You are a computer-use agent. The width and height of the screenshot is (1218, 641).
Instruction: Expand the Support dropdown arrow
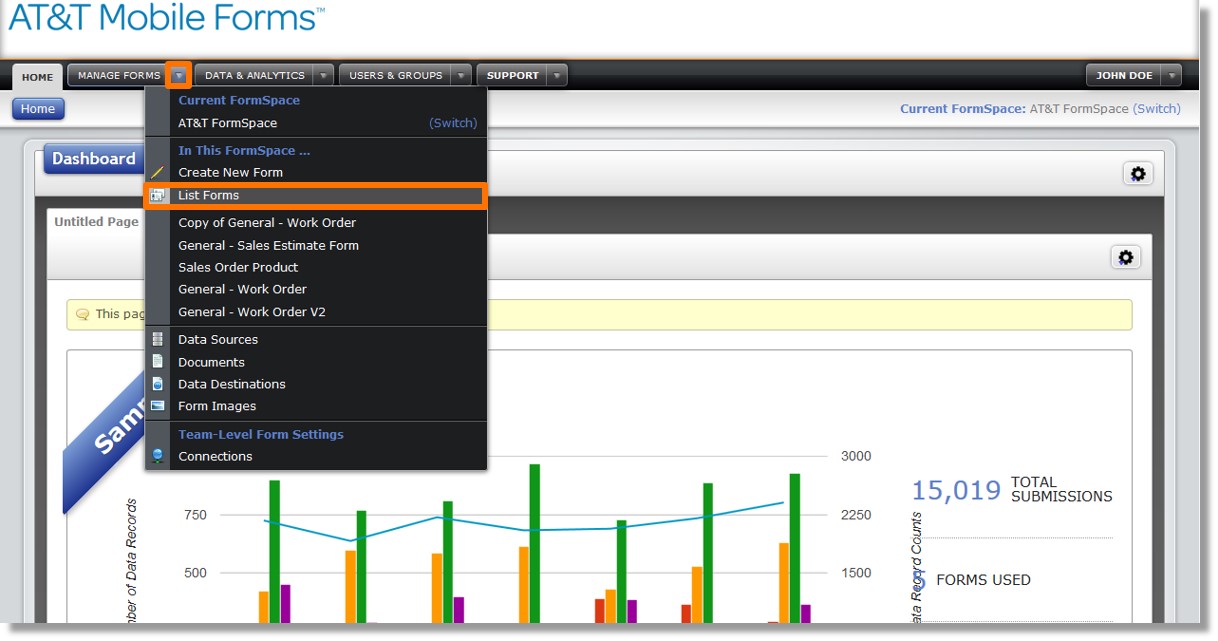pyautogui.click(x=557, y=75)
